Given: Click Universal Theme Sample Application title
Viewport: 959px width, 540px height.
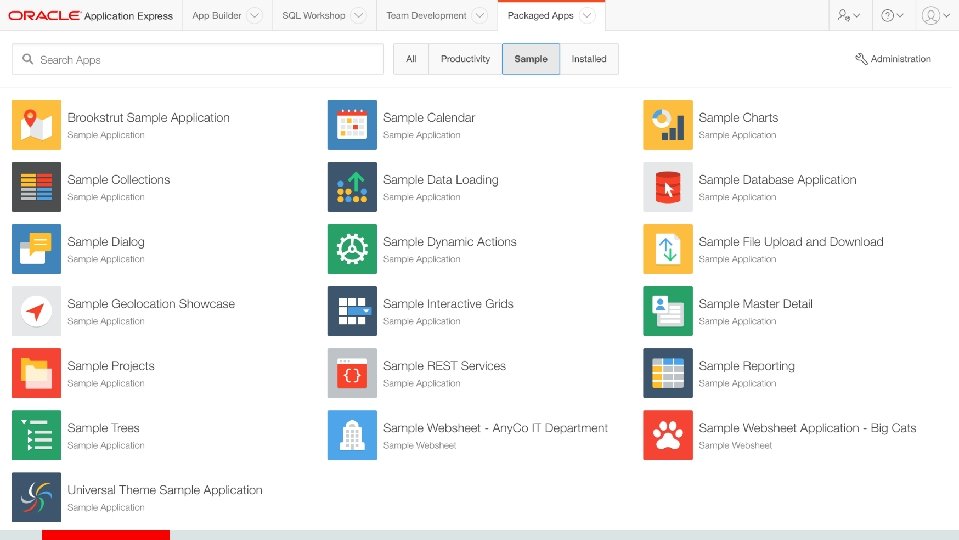Looking at the screenshot, I should pyautogui.click(x=165, y=490).
